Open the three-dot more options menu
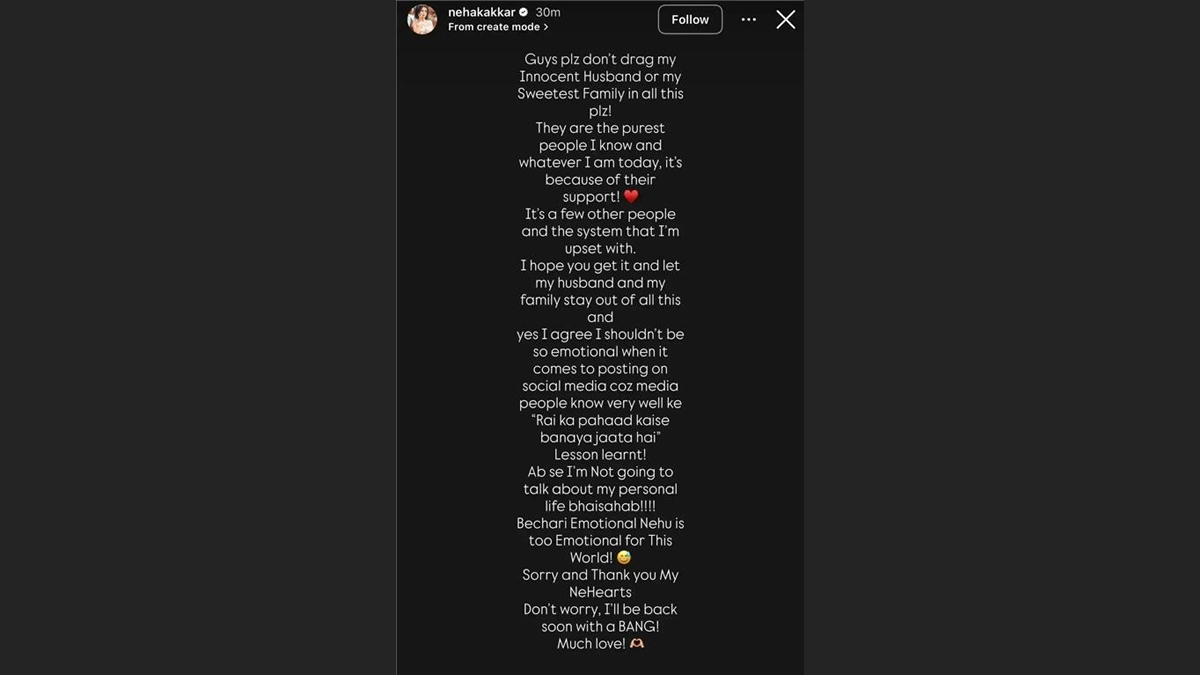 749,19
